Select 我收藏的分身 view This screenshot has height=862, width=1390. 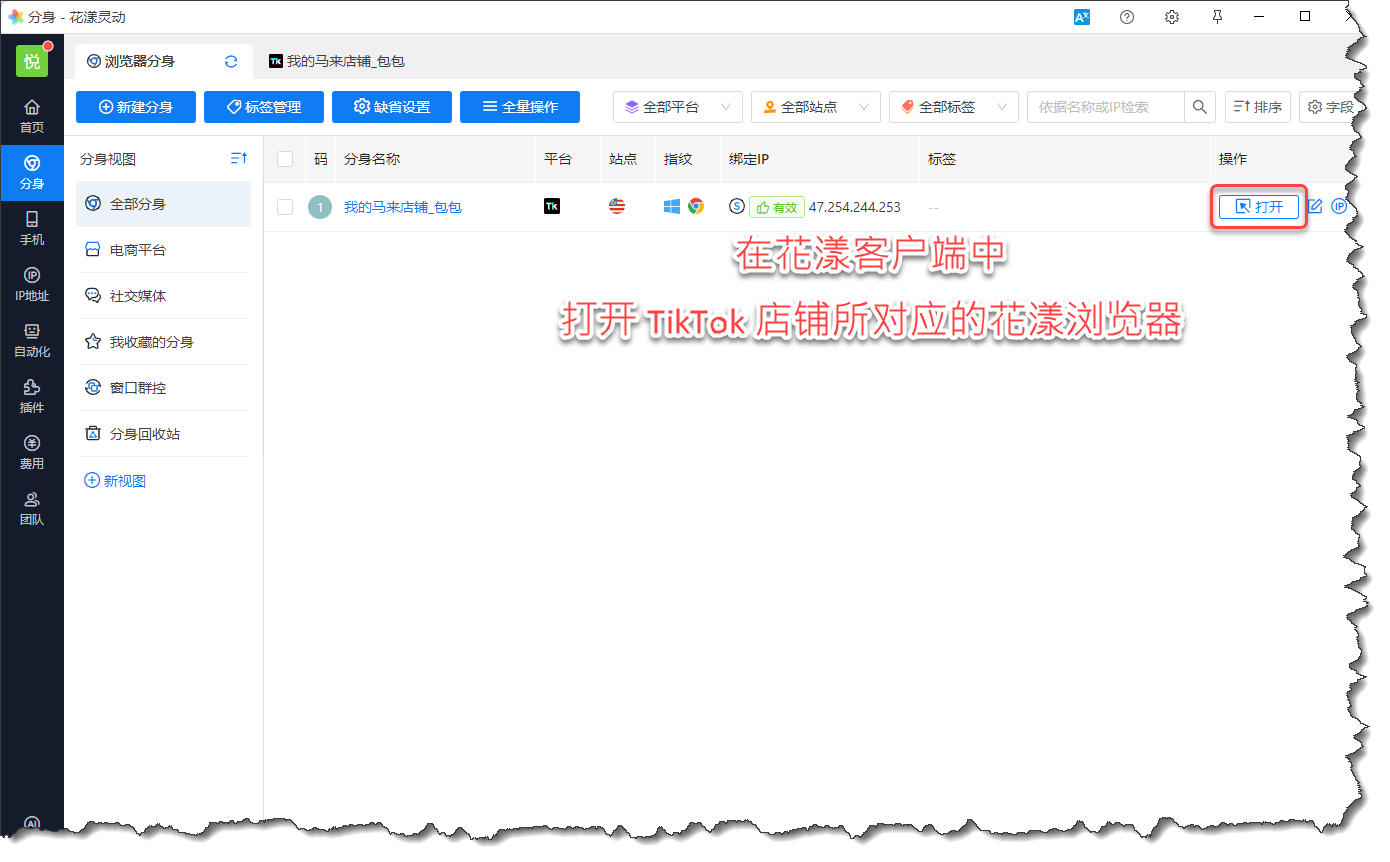pyautogui.click(x=163, y=342)
